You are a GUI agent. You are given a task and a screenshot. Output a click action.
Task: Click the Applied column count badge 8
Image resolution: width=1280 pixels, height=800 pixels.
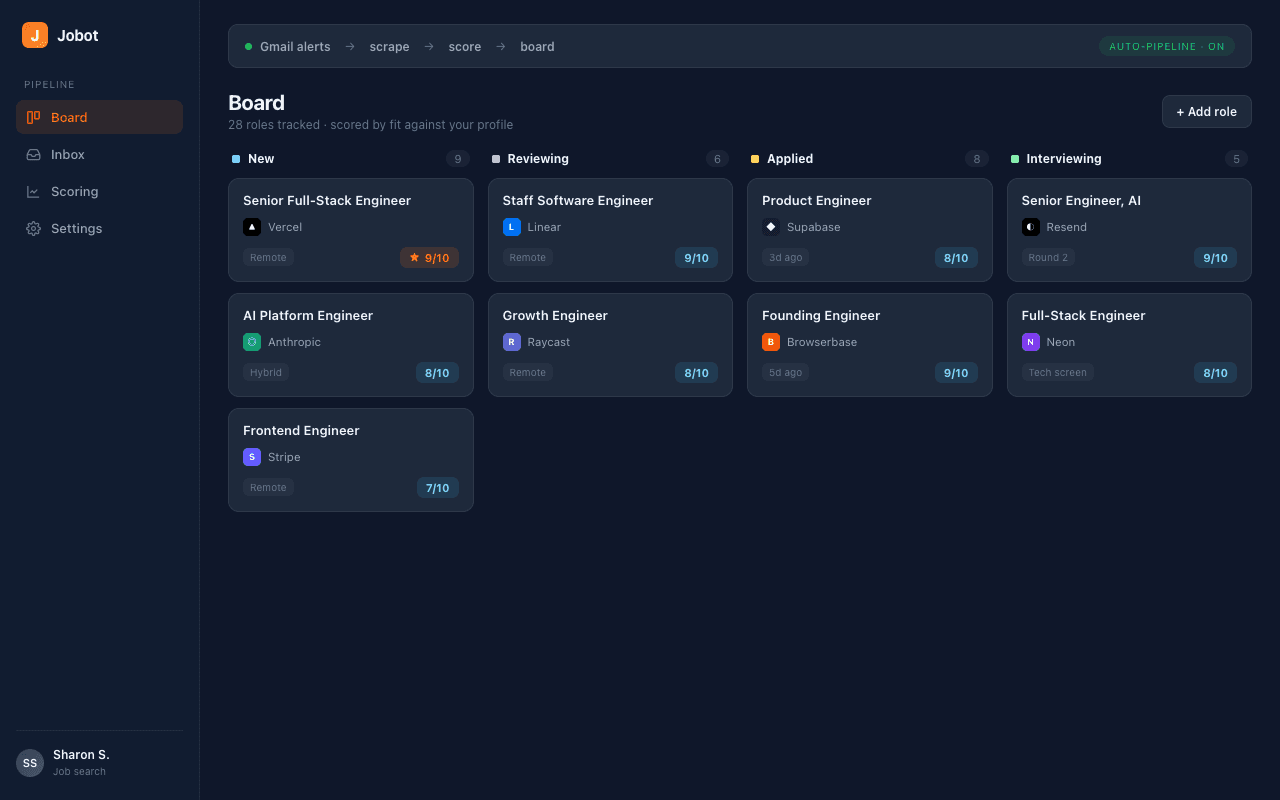click(x=977, y=159)
